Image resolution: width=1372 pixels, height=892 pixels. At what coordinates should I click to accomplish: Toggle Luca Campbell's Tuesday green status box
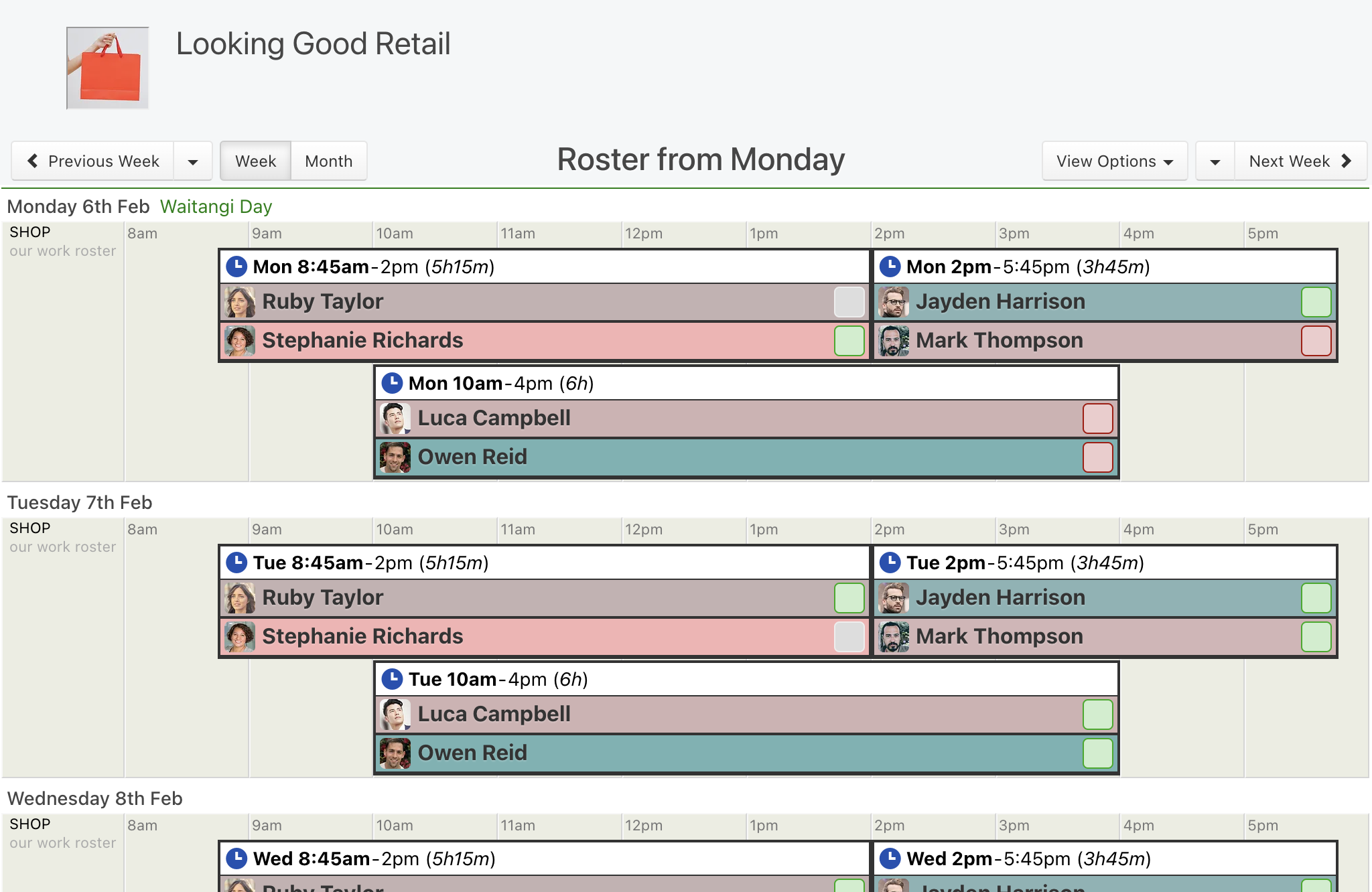point(1098,715)
